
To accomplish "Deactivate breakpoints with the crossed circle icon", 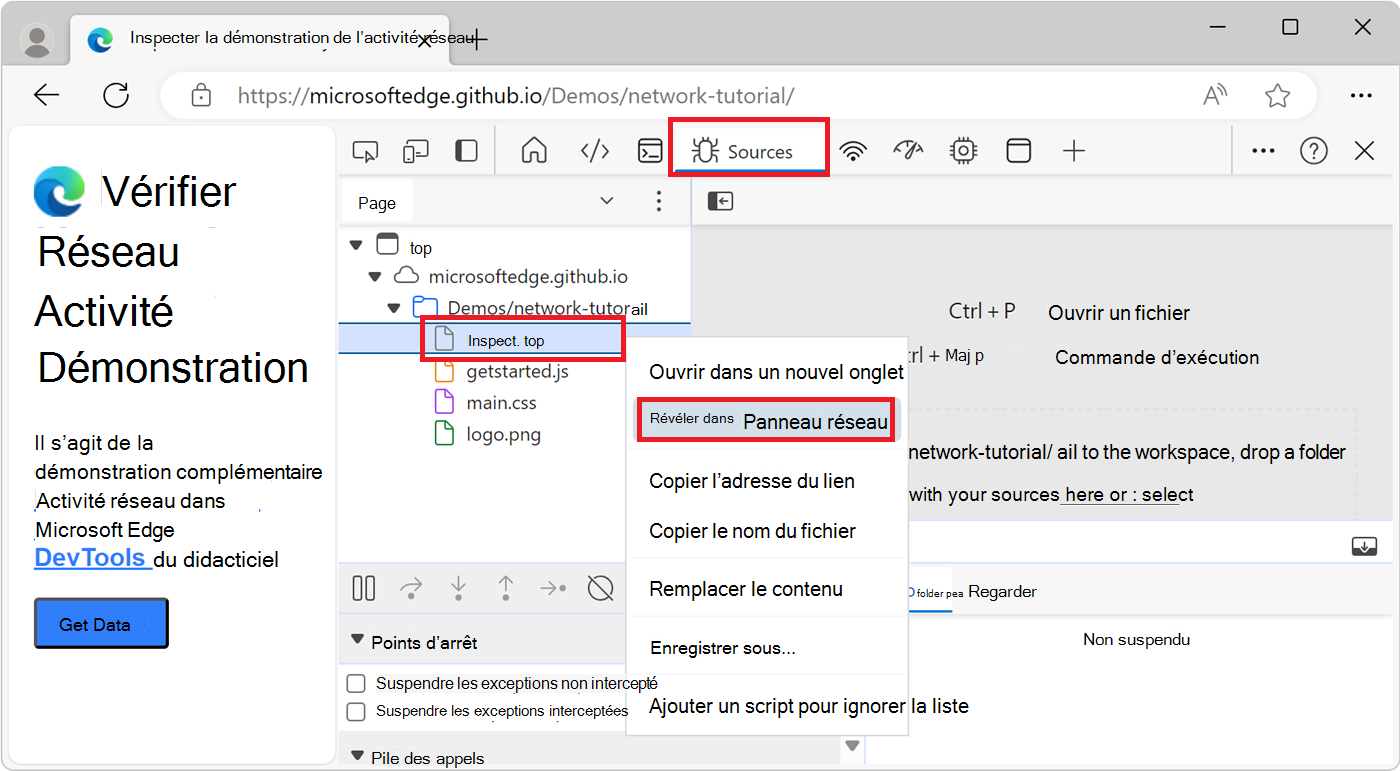I will pos(601,588).
